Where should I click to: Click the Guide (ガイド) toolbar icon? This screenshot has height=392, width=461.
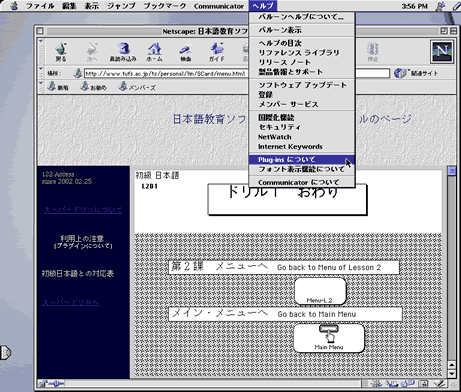click(x=217, y=52)
